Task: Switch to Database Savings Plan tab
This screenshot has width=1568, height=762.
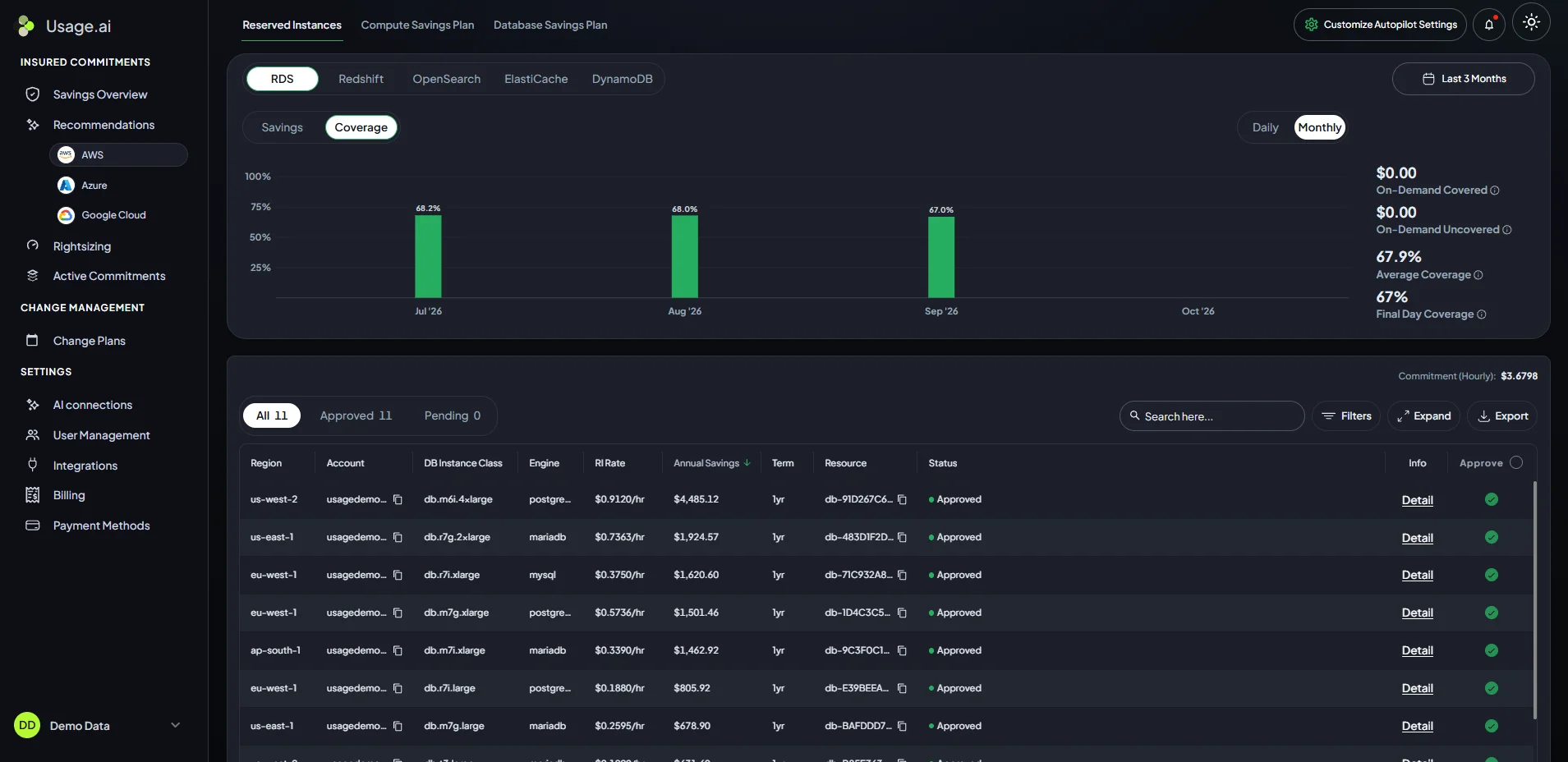Action: click(x=550, y=25)
